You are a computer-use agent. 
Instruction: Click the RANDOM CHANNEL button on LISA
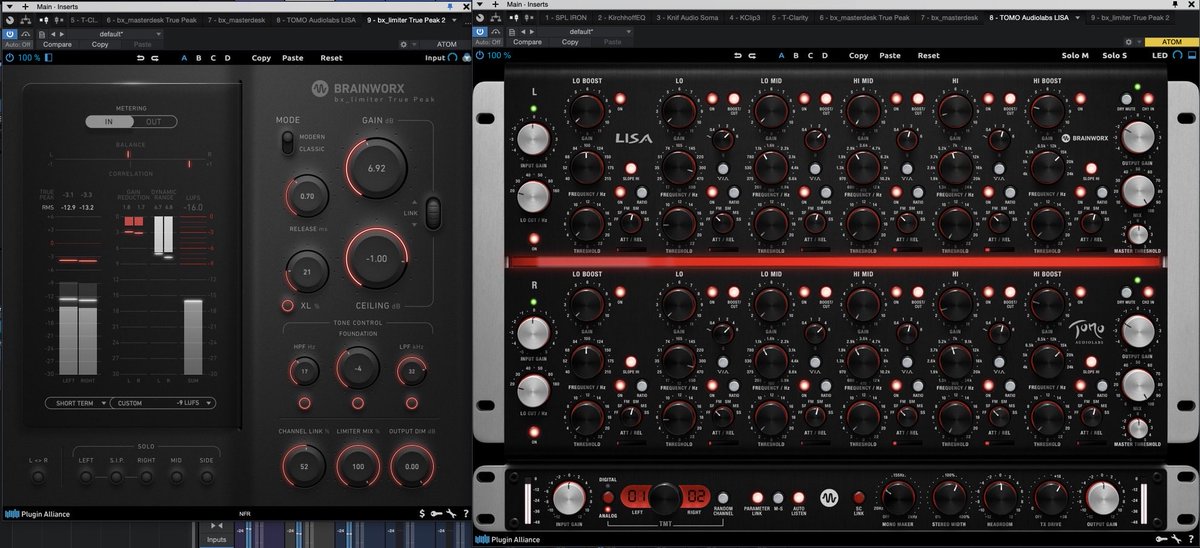click(x=723, y=497)
